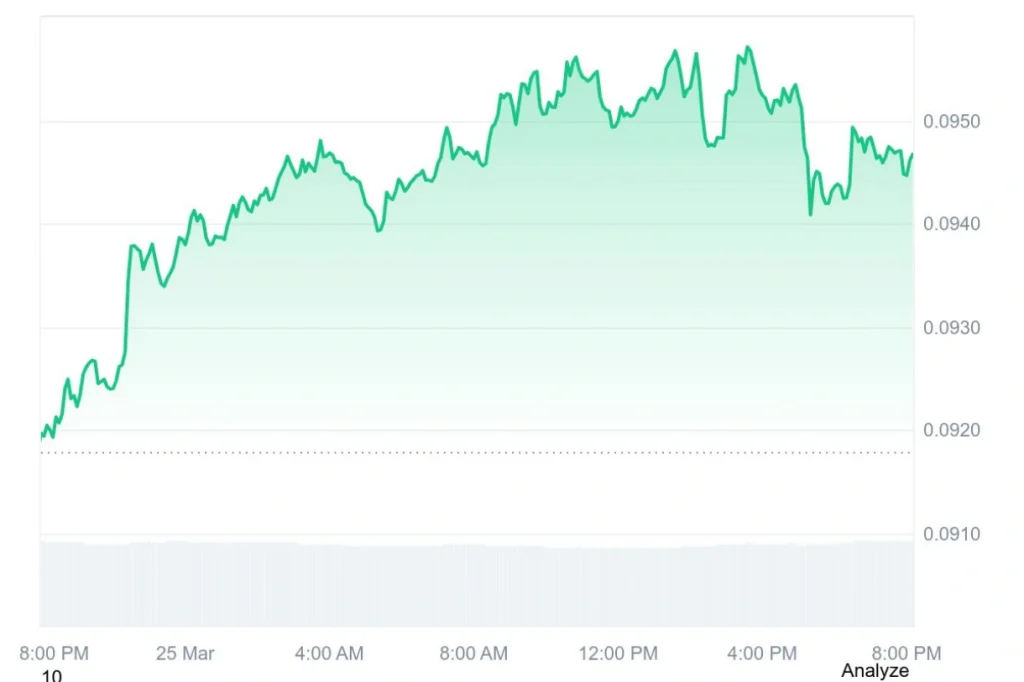This screenshot has width=1024, height=682.
Task: Click the 8:00 PM label above Analyze
Action: point(906,653)
